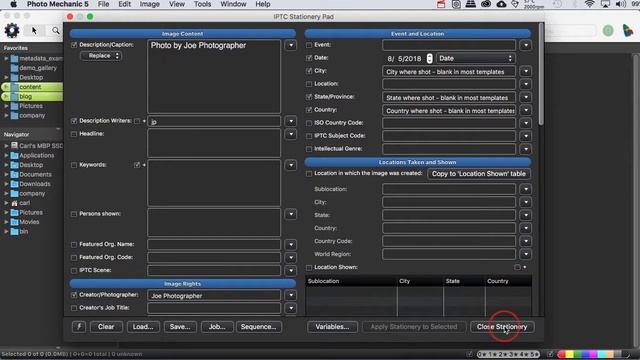Open the Apple menu

tap(13, 4)
